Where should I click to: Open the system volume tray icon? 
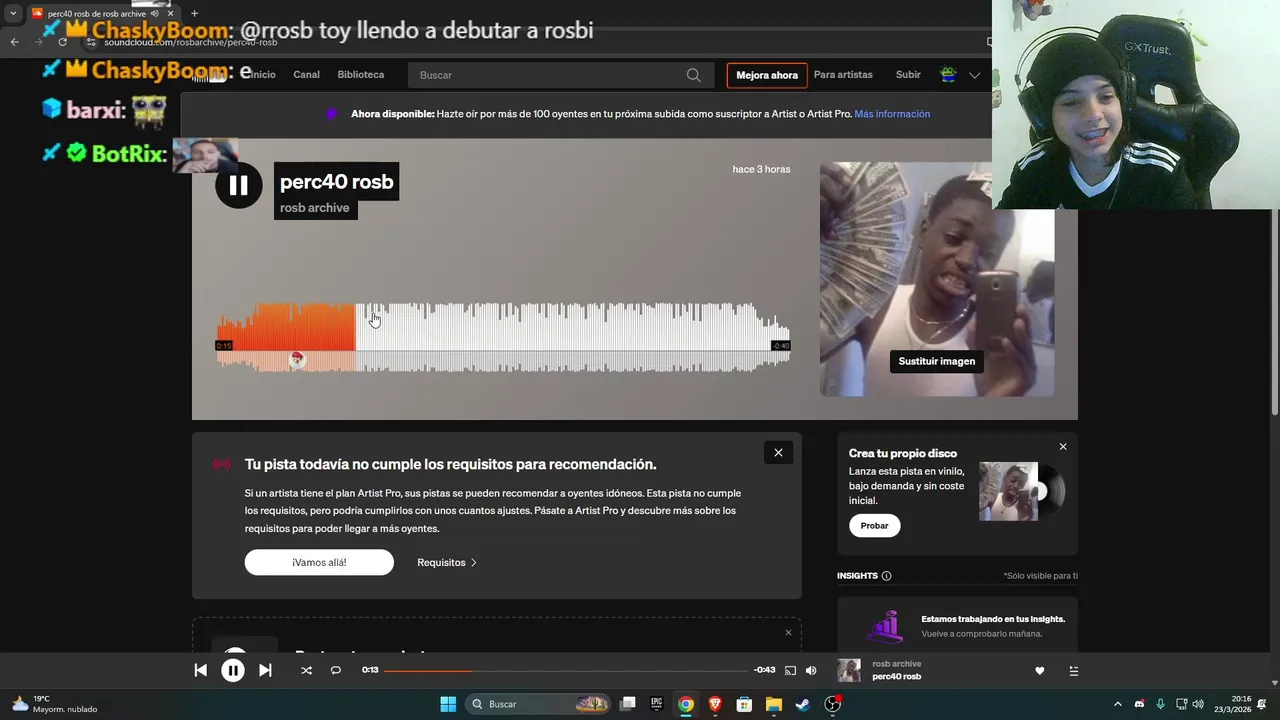1198,704
